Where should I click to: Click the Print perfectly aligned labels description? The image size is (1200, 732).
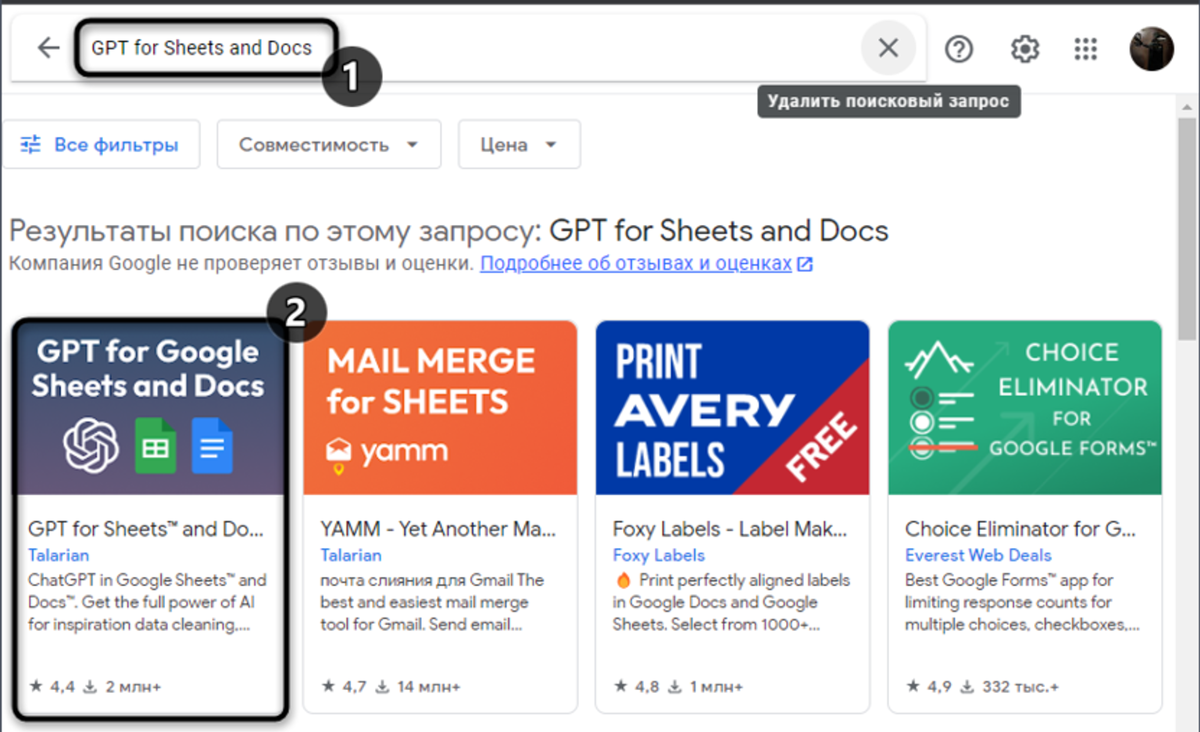(731, 602)
